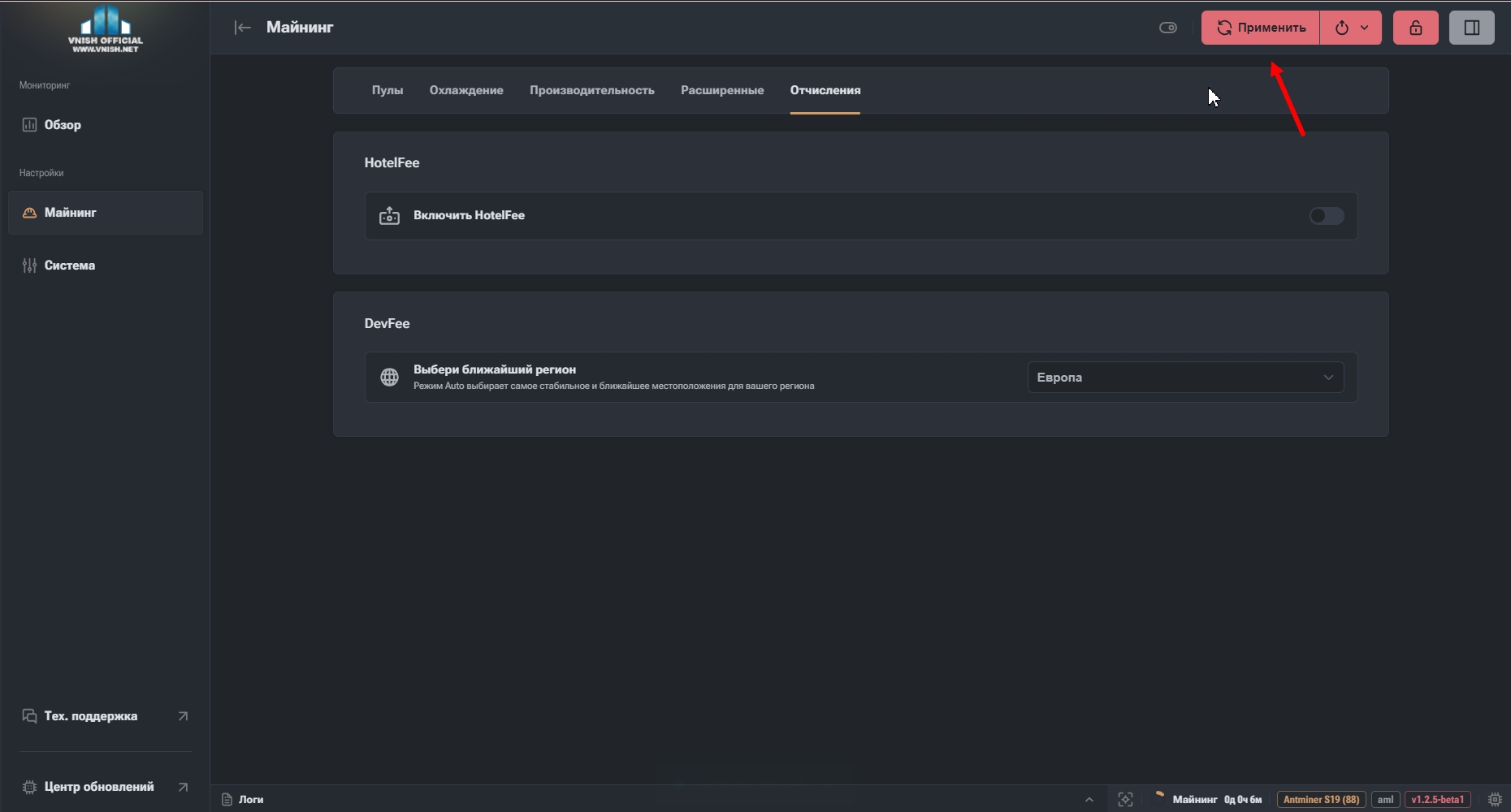The width and height of the screenshot is (1511, 812).
Task: Click the v1.2.5-beta1 version badge
Action: click(1438, 800)
